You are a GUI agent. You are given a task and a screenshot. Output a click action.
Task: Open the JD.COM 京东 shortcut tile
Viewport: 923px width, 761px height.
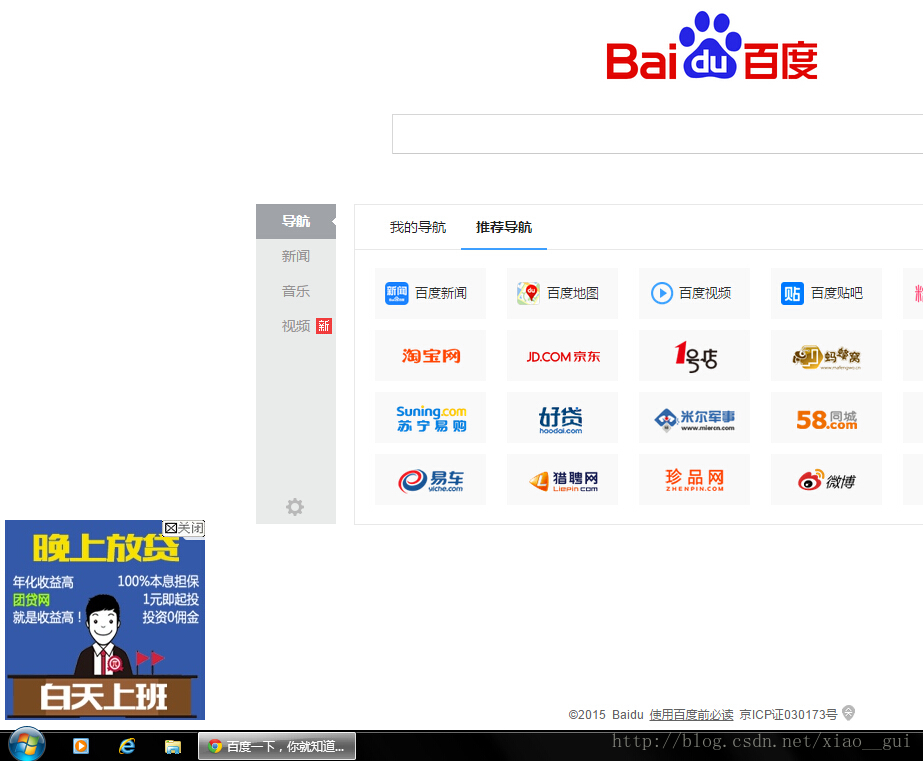click(x=562, y=355)
